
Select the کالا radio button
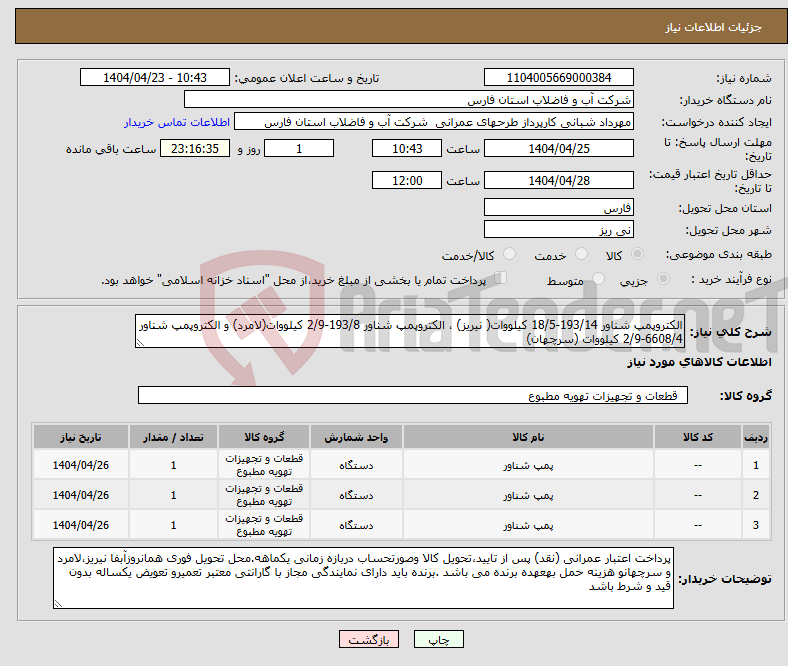637,254
